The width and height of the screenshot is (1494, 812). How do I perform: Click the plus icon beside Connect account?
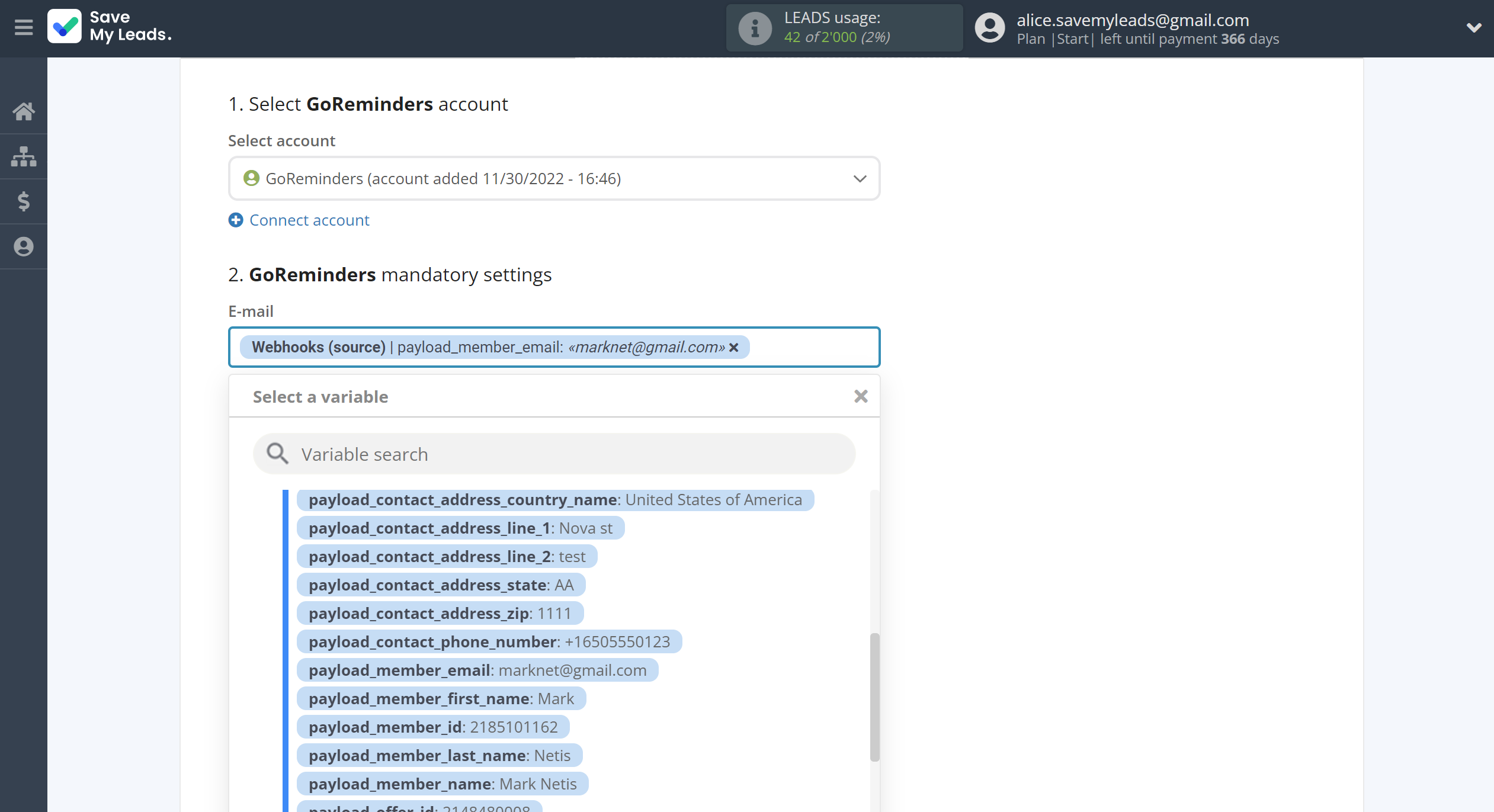click(236, 220)
